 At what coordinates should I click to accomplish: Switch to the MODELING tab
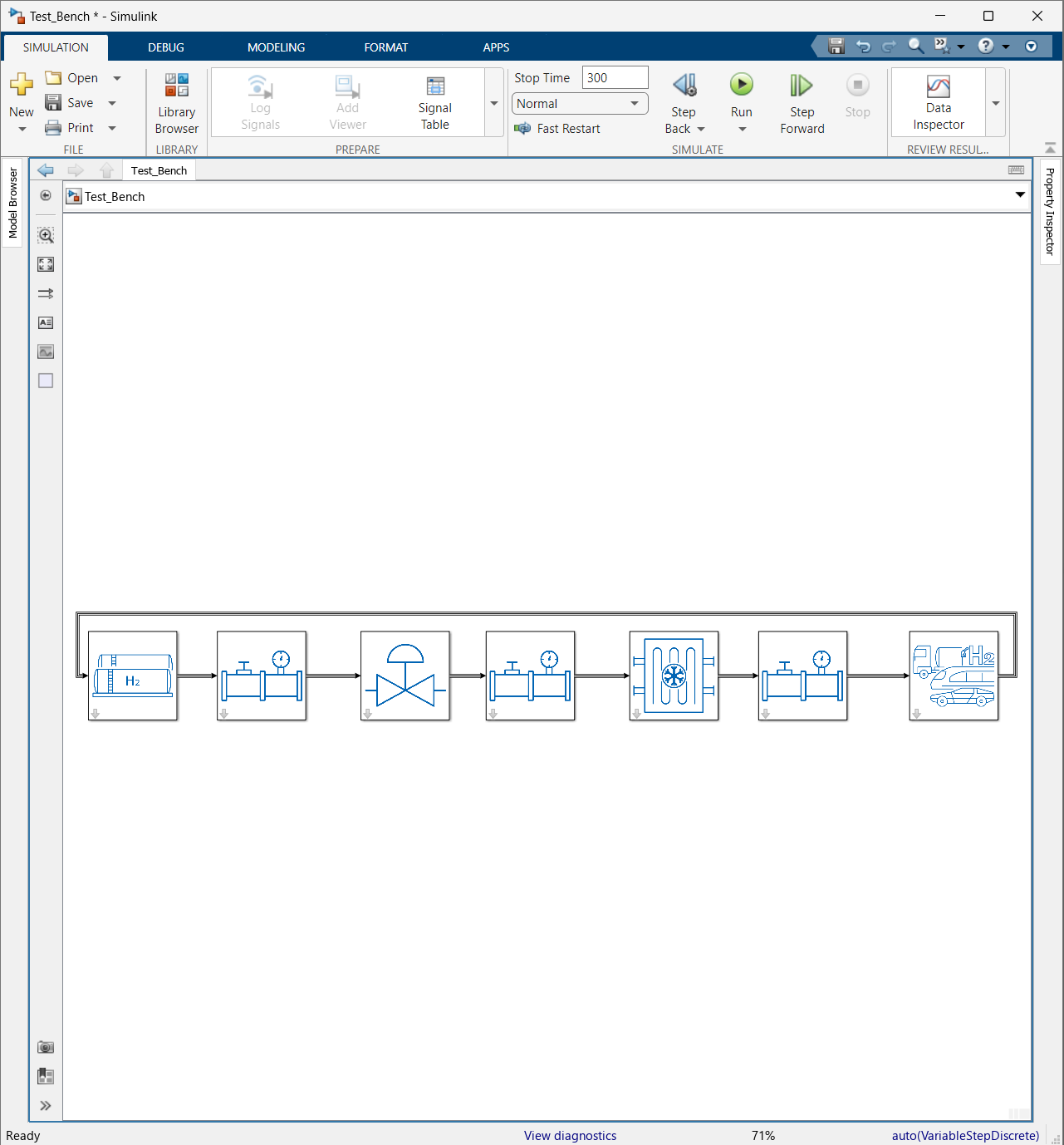coord(276,47)
